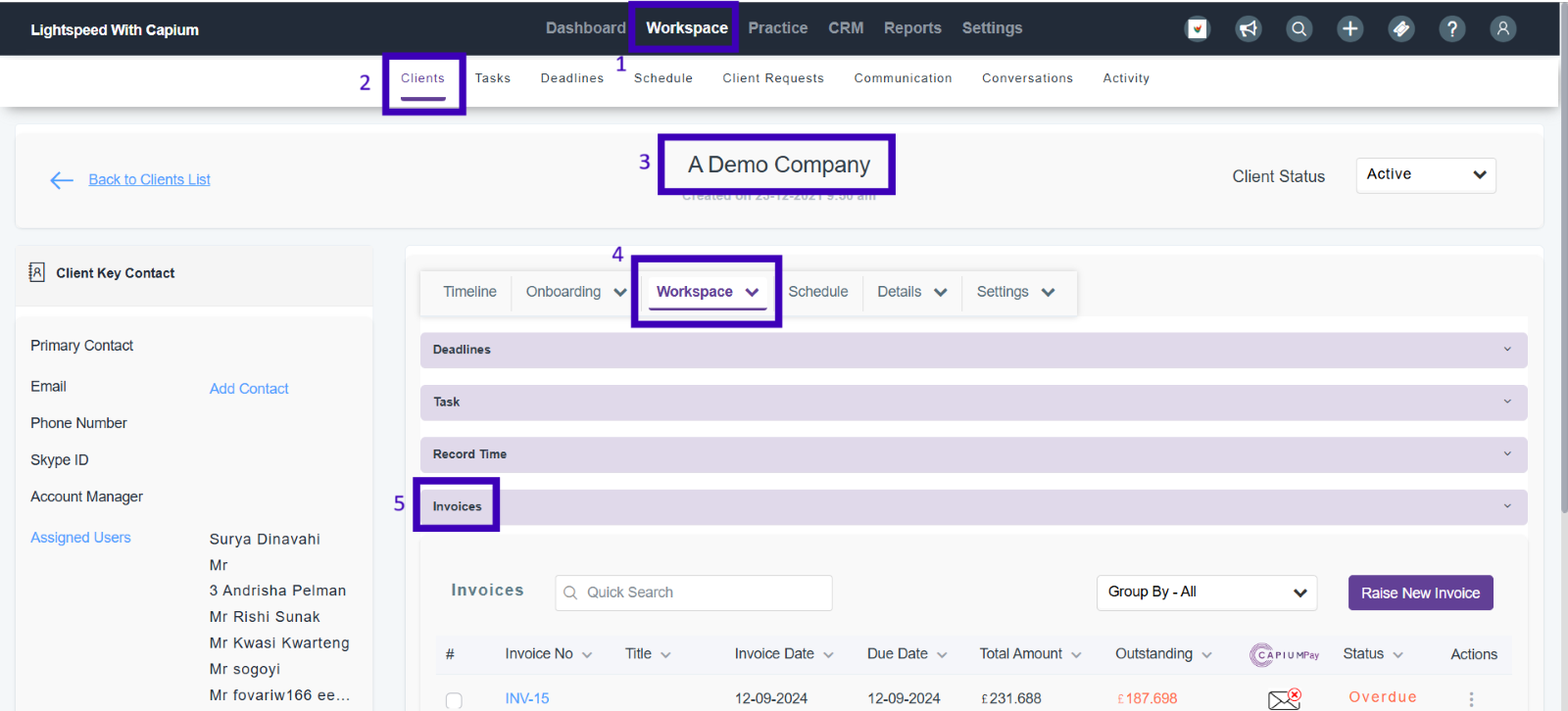Tick the checkbox for invoice INV-15
This screenshot has width=1568, height=711.
(x=454, y=701)
